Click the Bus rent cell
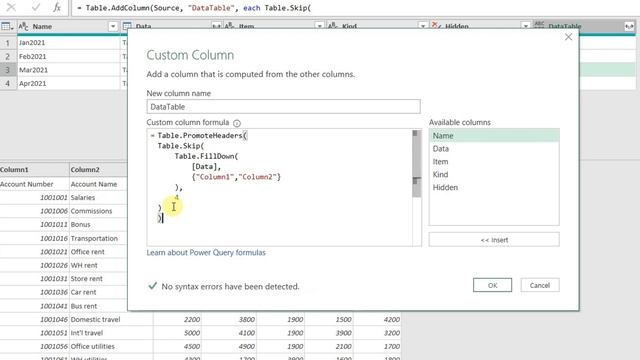This screenshot has width=640, height=360. click(x=98, y=306)
